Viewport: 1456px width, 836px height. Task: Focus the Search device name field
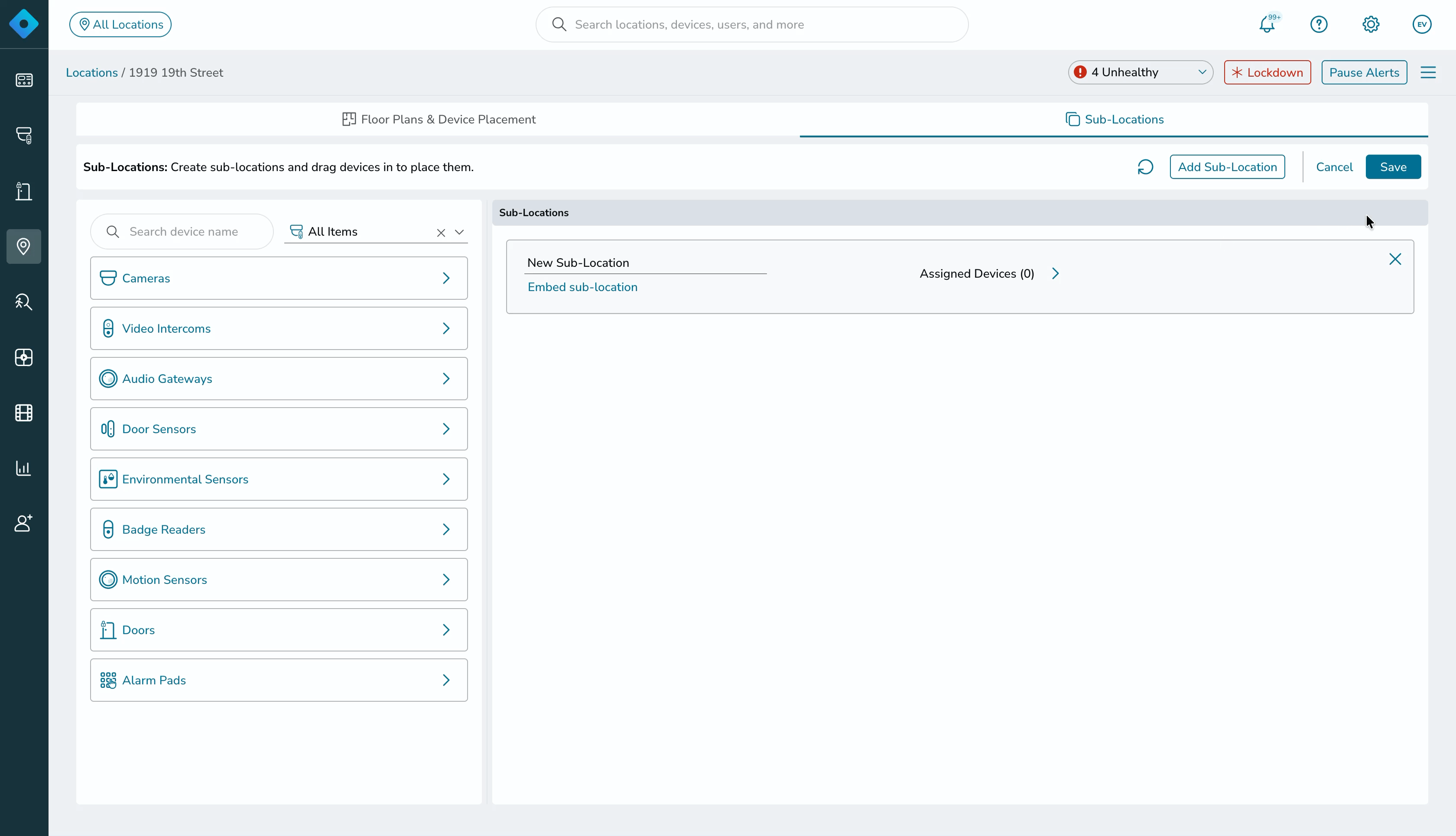pos(182,231)
